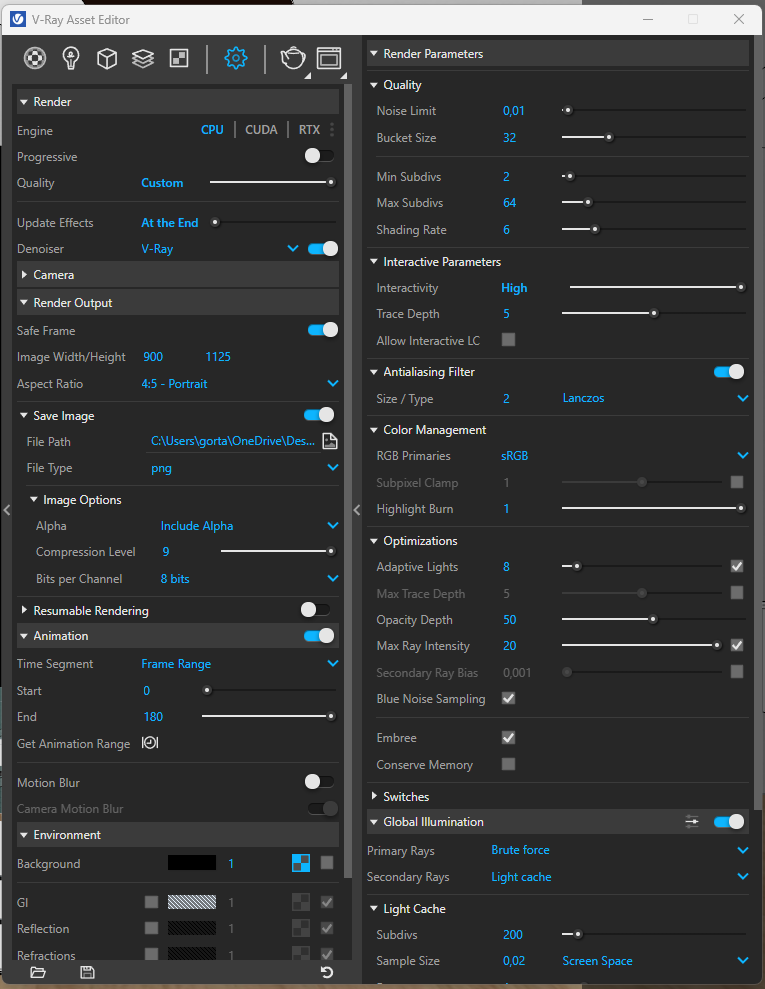This screenshot has height=989, width=765.
Task: Click the Light Cache Subdivs 200 value
Action: pos(513,934)
